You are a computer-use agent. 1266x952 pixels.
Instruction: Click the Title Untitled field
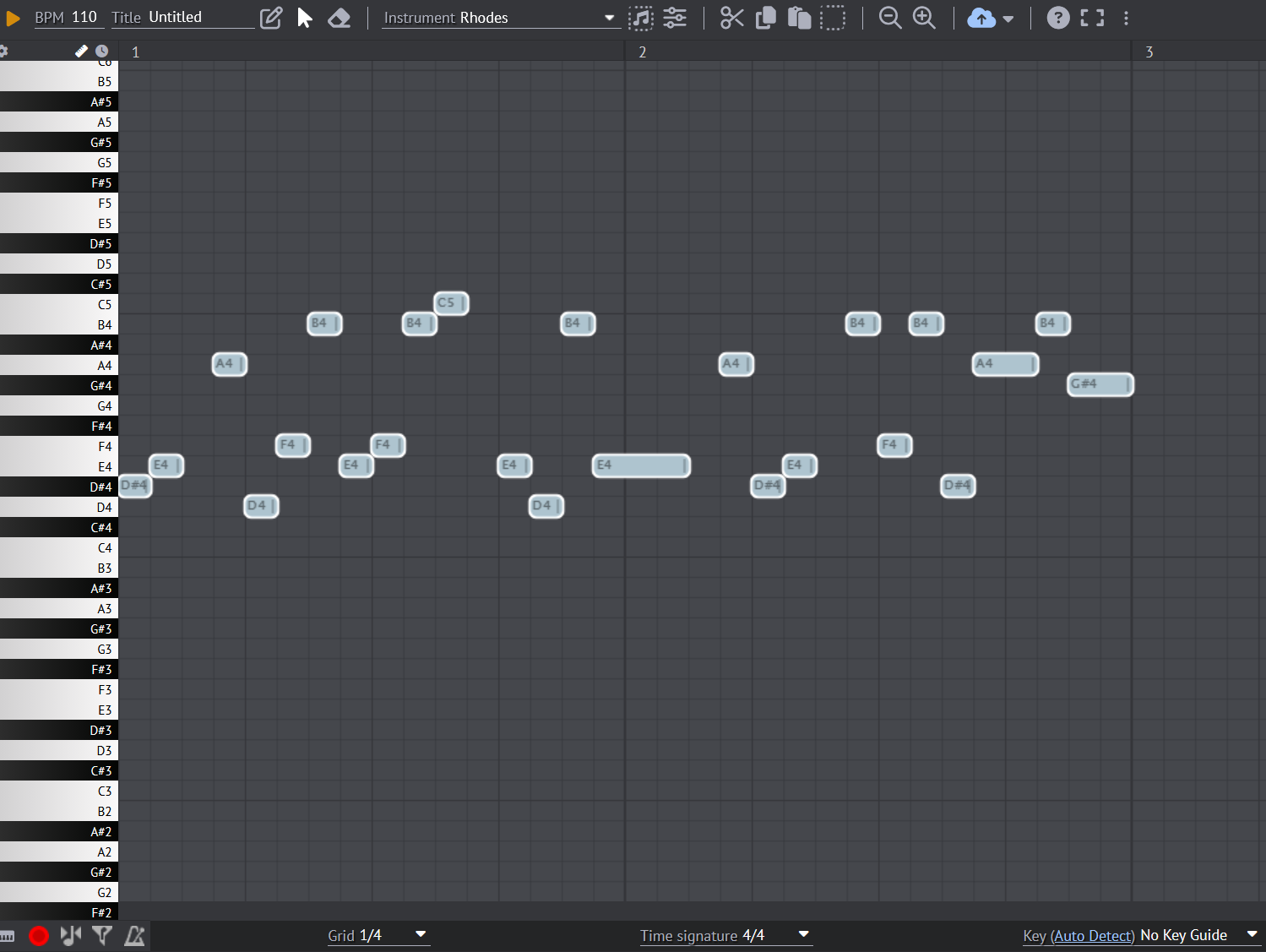[x=199, y=18]
